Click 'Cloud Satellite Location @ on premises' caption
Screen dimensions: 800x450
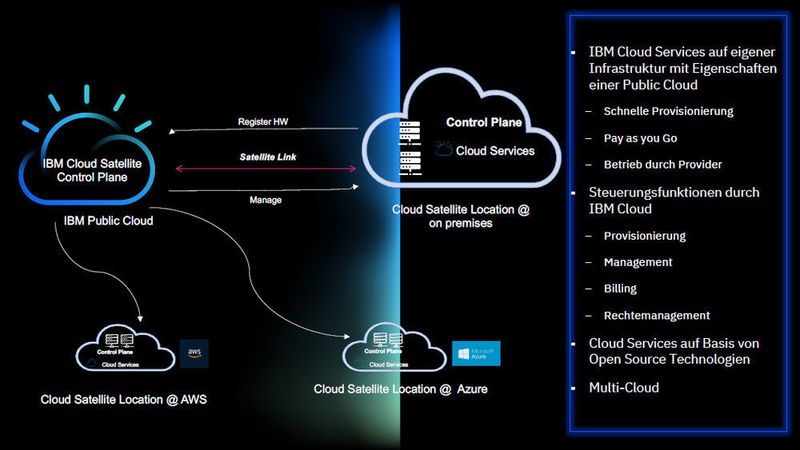[461, 216]
